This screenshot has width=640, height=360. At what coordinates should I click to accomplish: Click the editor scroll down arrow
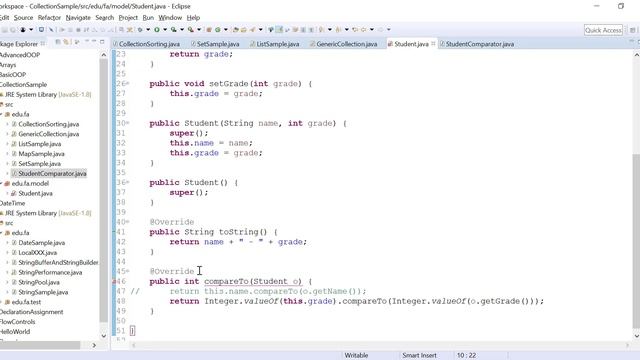636,336
